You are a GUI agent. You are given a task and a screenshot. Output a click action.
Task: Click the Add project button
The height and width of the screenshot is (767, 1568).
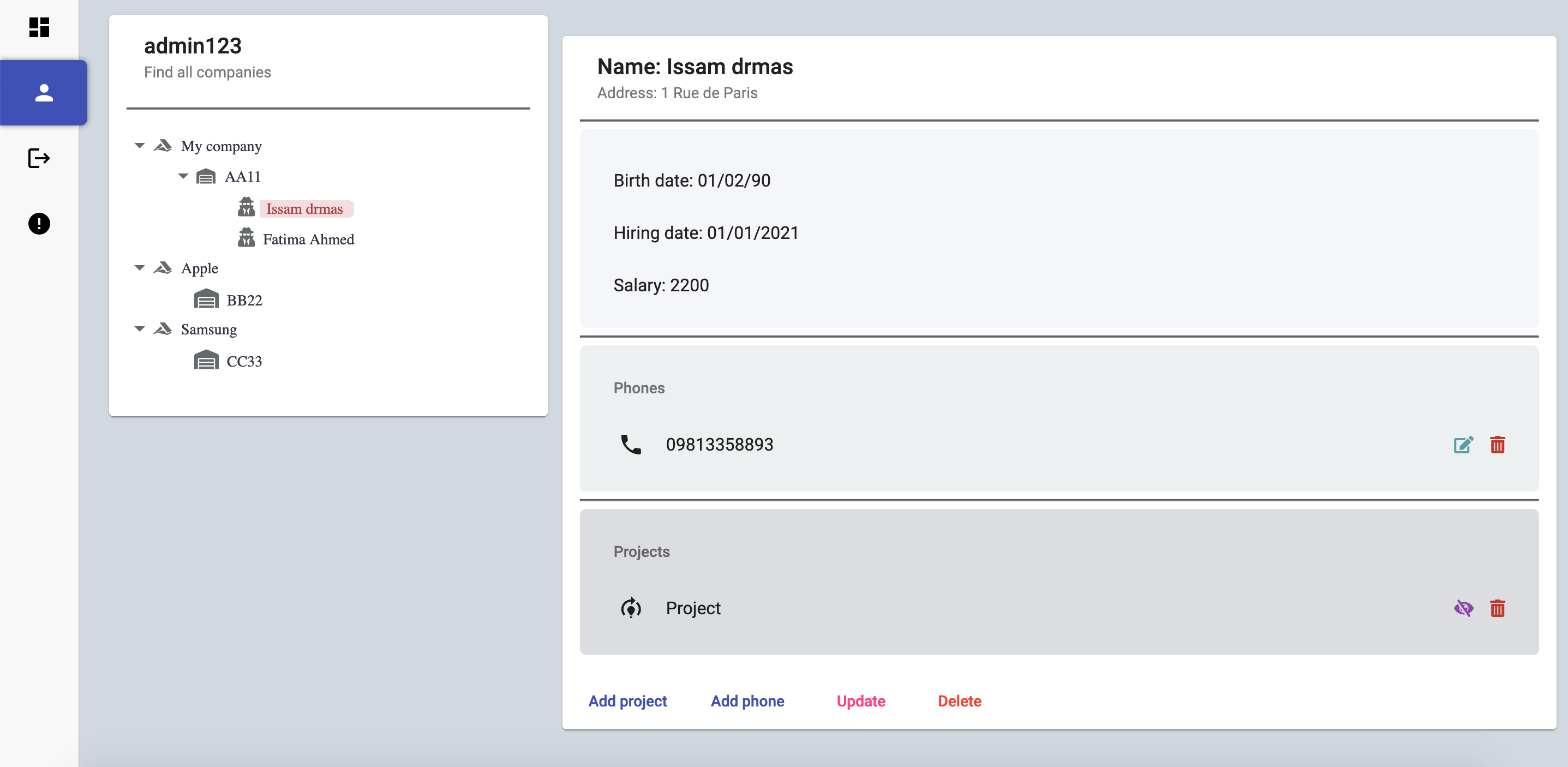coord(627,701)
